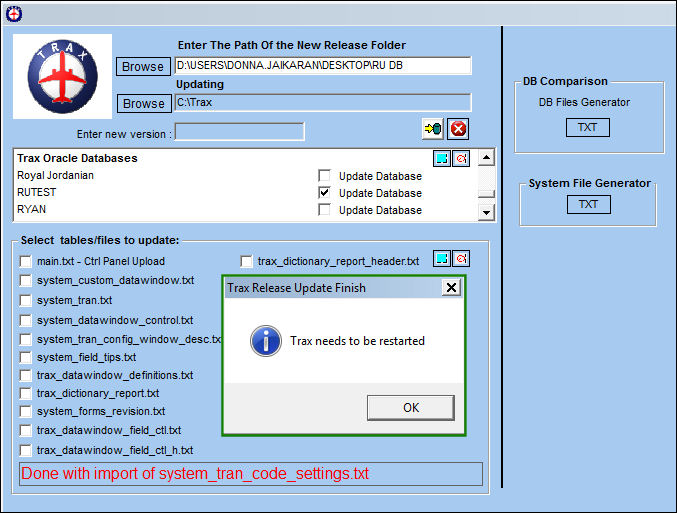Check Update Database for Royal Jordanian
Image resolution: width=677 pixels, height=513 pixels.
click(324, 175)
